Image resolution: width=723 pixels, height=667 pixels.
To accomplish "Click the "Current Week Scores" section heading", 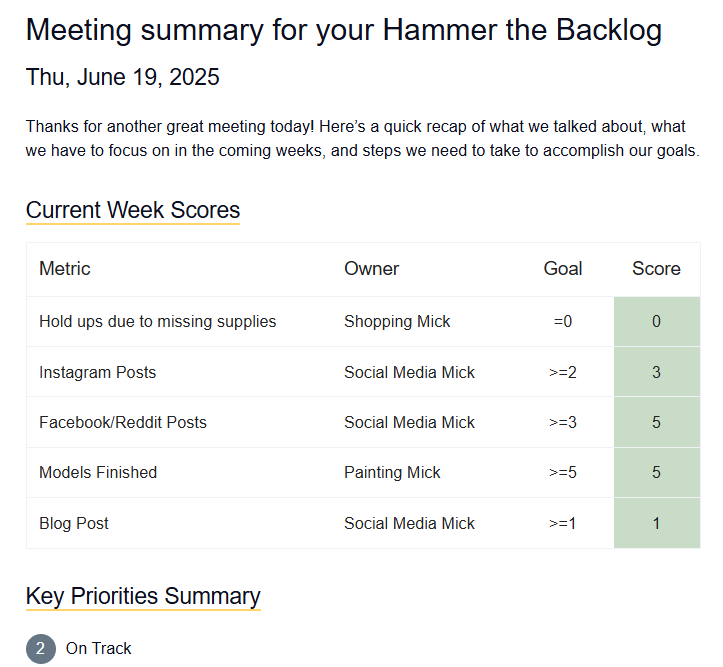I will click(133, 210).
